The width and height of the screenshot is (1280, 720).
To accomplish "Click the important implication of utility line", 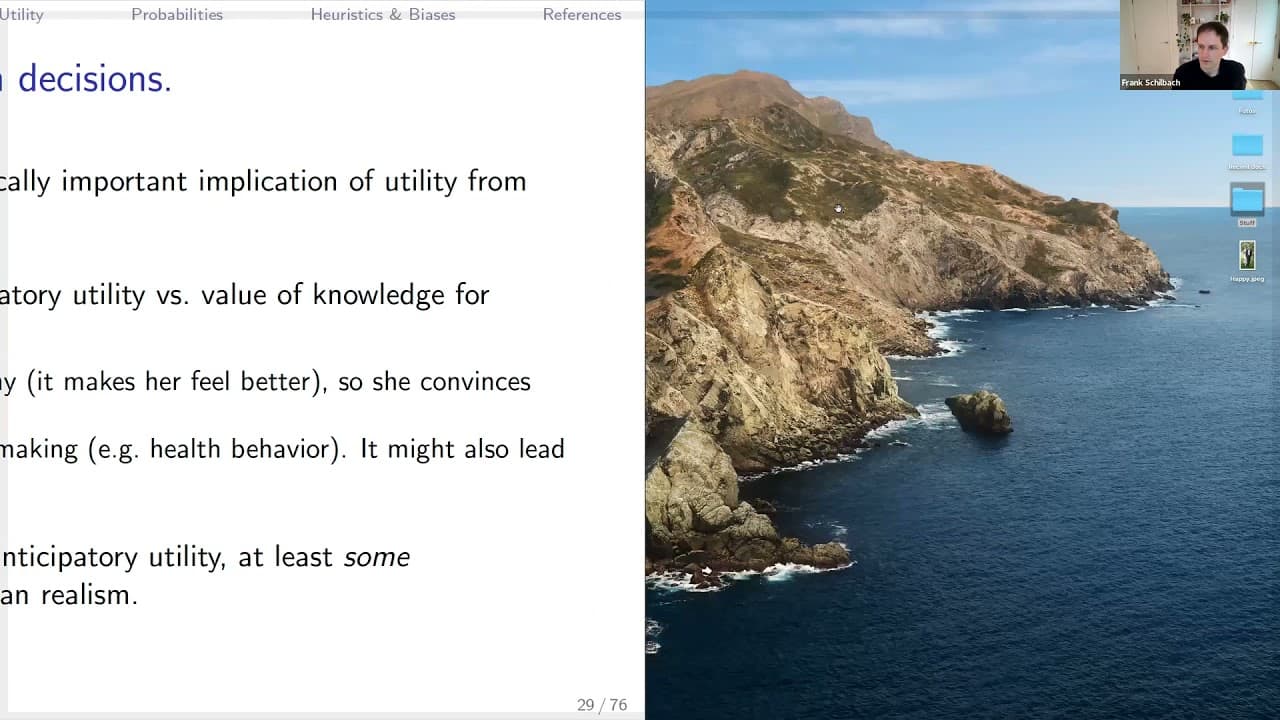I will [263, 181].
